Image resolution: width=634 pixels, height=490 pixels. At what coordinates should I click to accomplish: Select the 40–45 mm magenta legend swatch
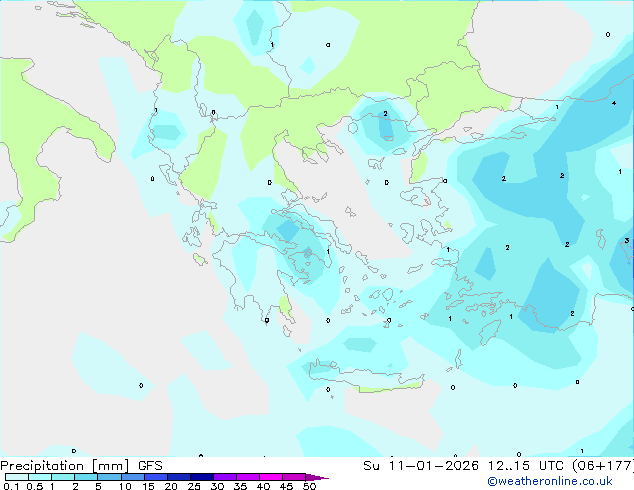tap(271, 477)
